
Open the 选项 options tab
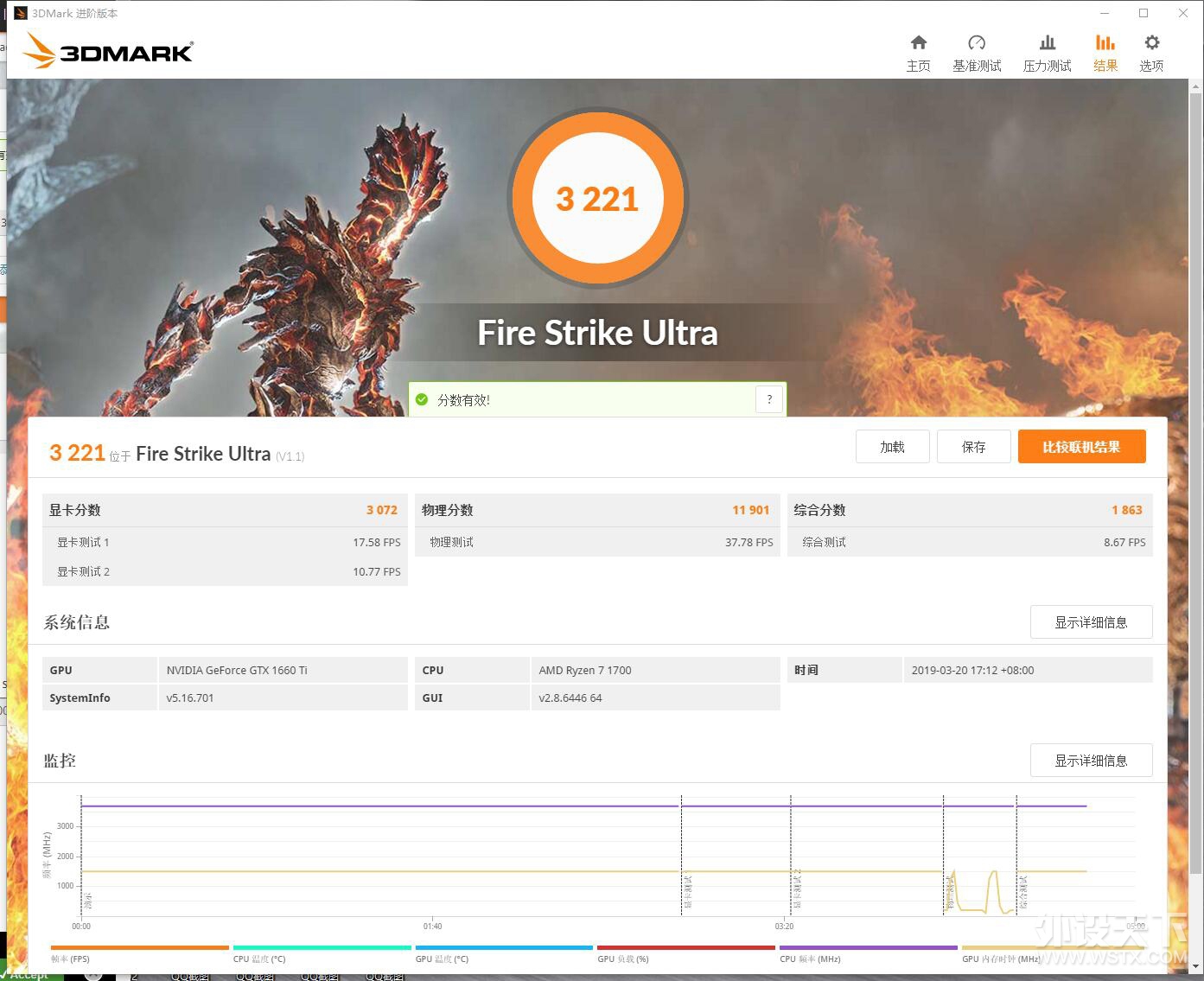(1151, 54)
